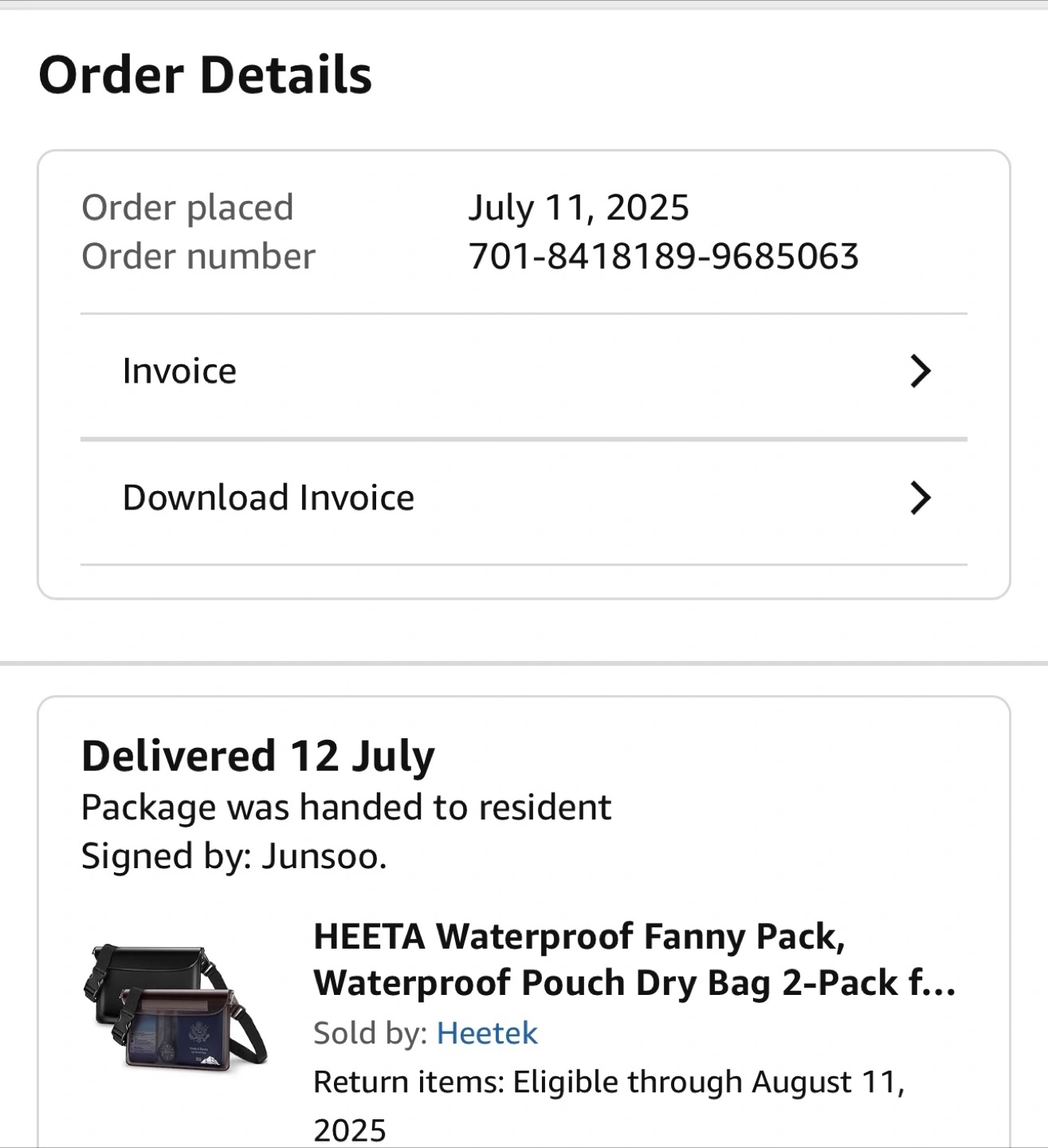The image size is (1048, 1148).
Task: Click the Package was handed to resident text
Action: (x=346, y=808)
